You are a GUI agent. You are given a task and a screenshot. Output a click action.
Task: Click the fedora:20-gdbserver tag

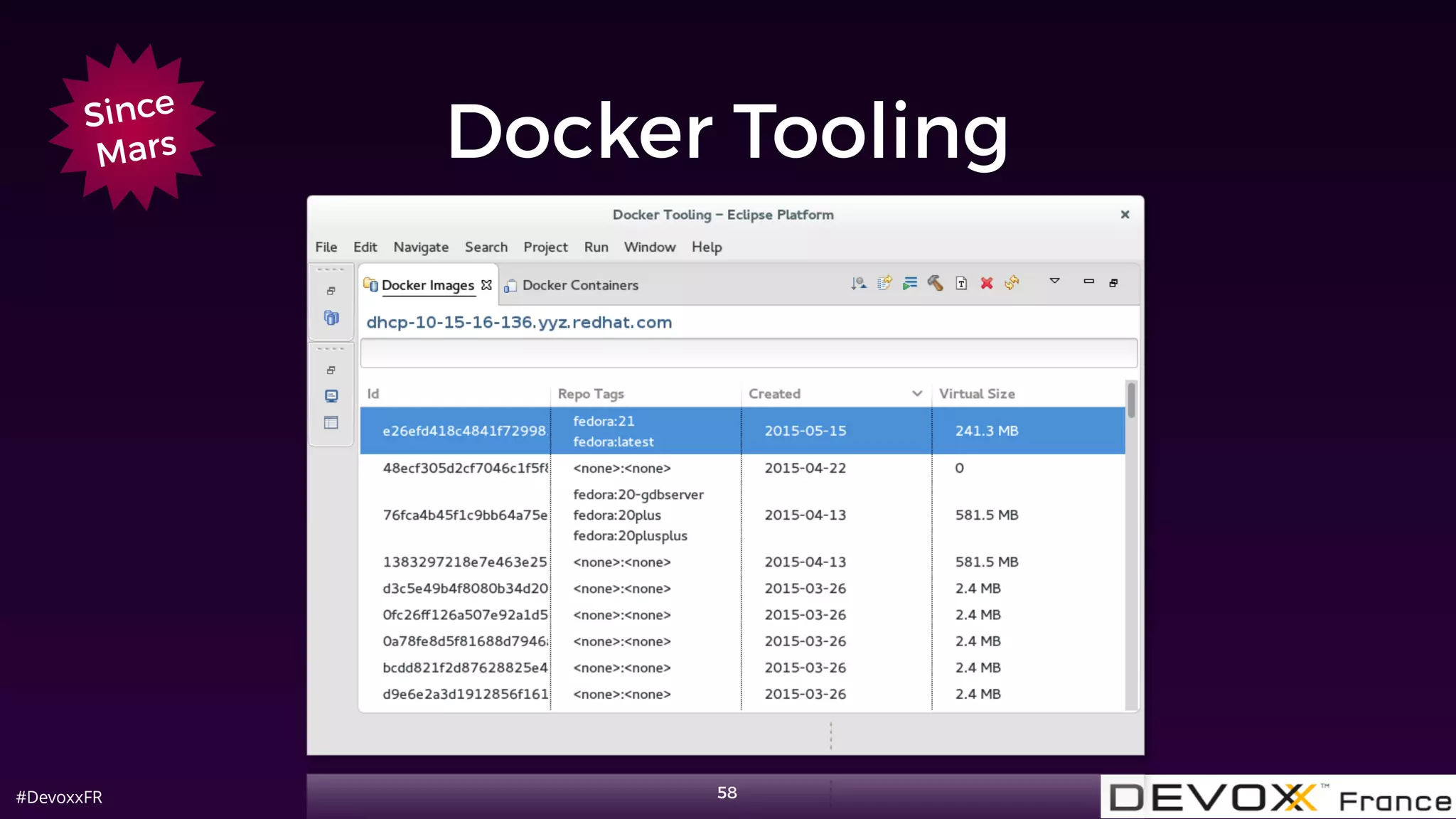[638, 495]
